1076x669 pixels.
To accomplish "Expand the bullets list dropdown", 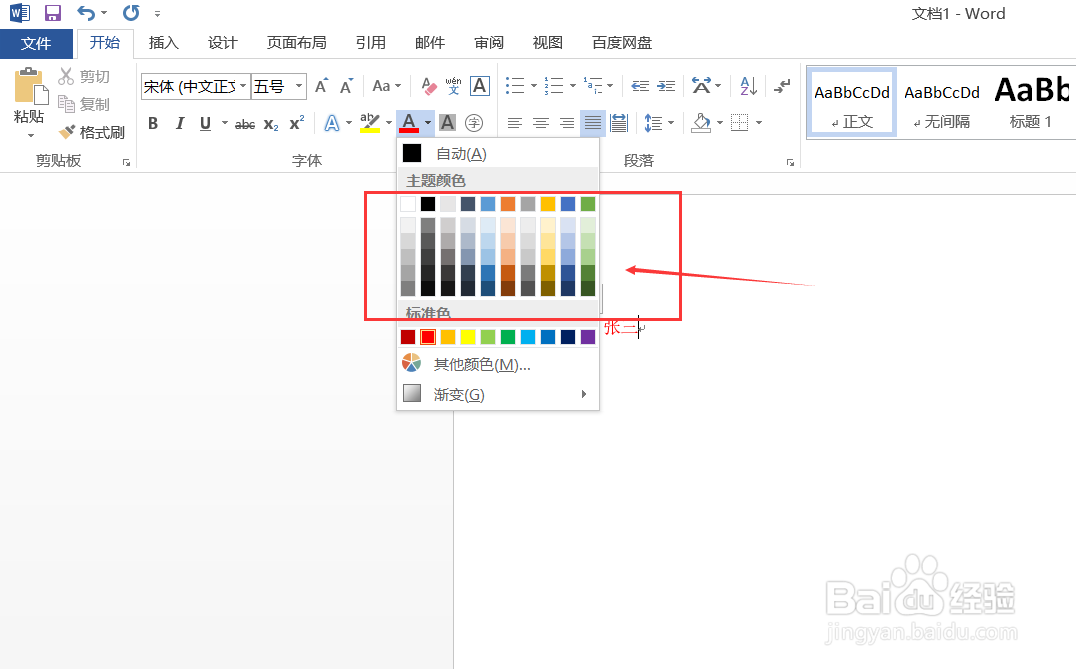I will click(534, 86).
